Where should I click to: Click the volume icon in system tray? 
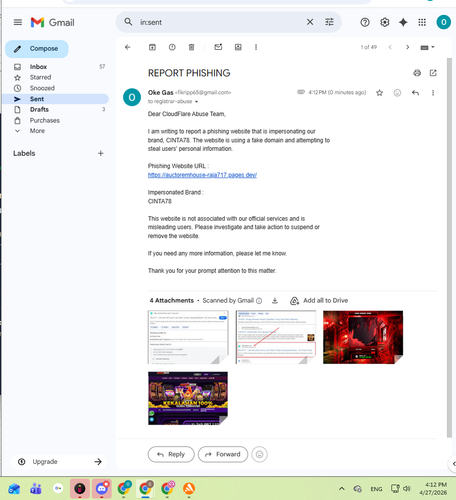pyautogui.click(x=406, y=489)
